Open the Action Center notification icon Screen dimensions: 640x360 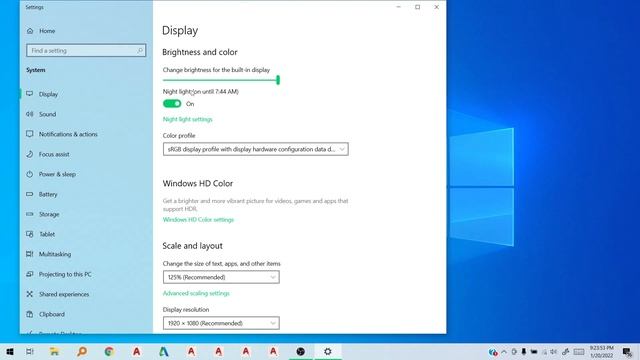627,352
